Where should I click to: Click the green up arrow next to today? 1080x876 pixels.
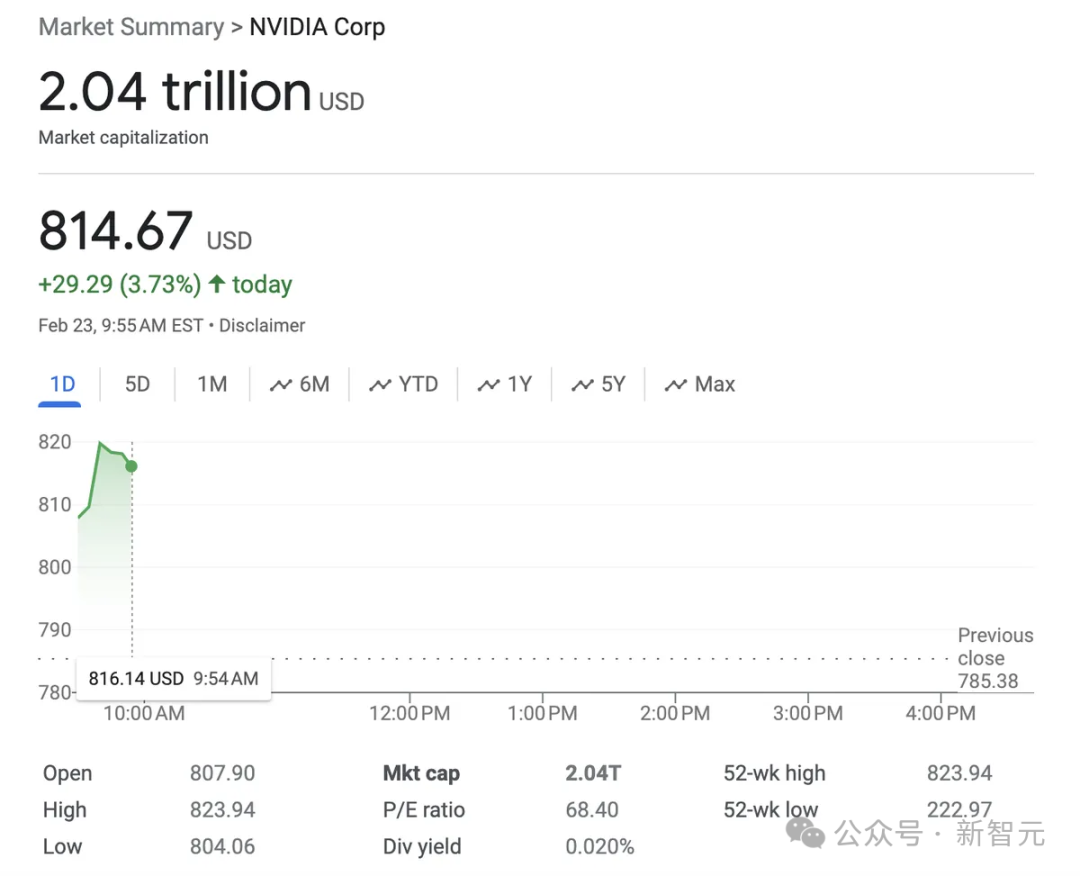tap(217, 285)
